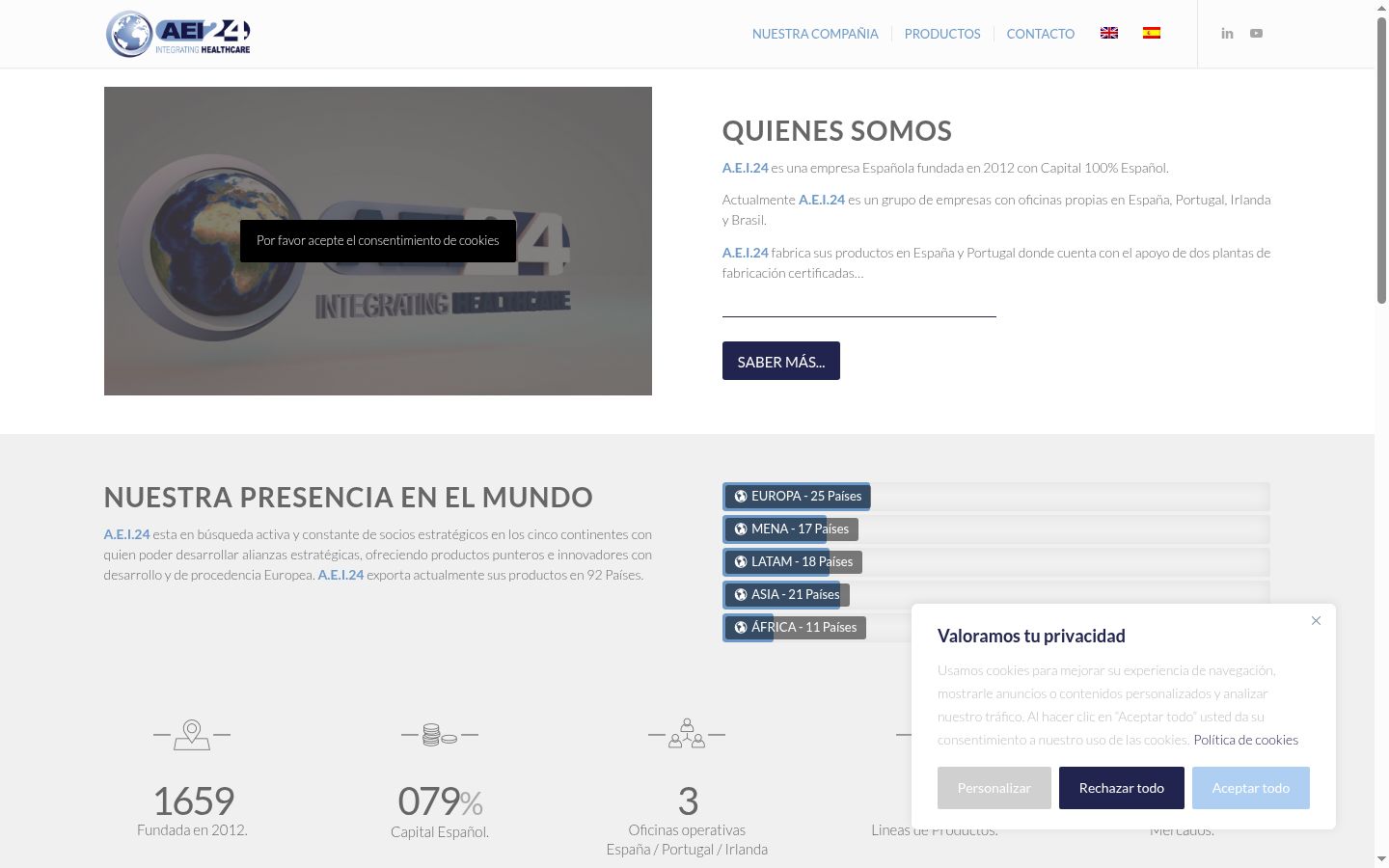
Task: Click the globe icon beside EUROPA
Action: tap(741, 497)
